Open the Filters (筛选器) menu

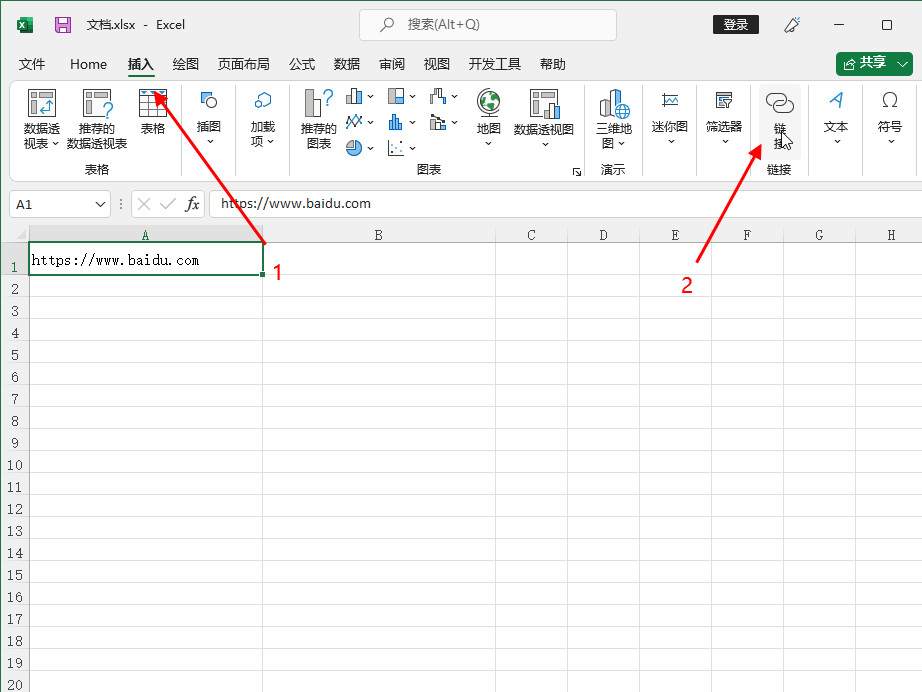tap(724, 118)
